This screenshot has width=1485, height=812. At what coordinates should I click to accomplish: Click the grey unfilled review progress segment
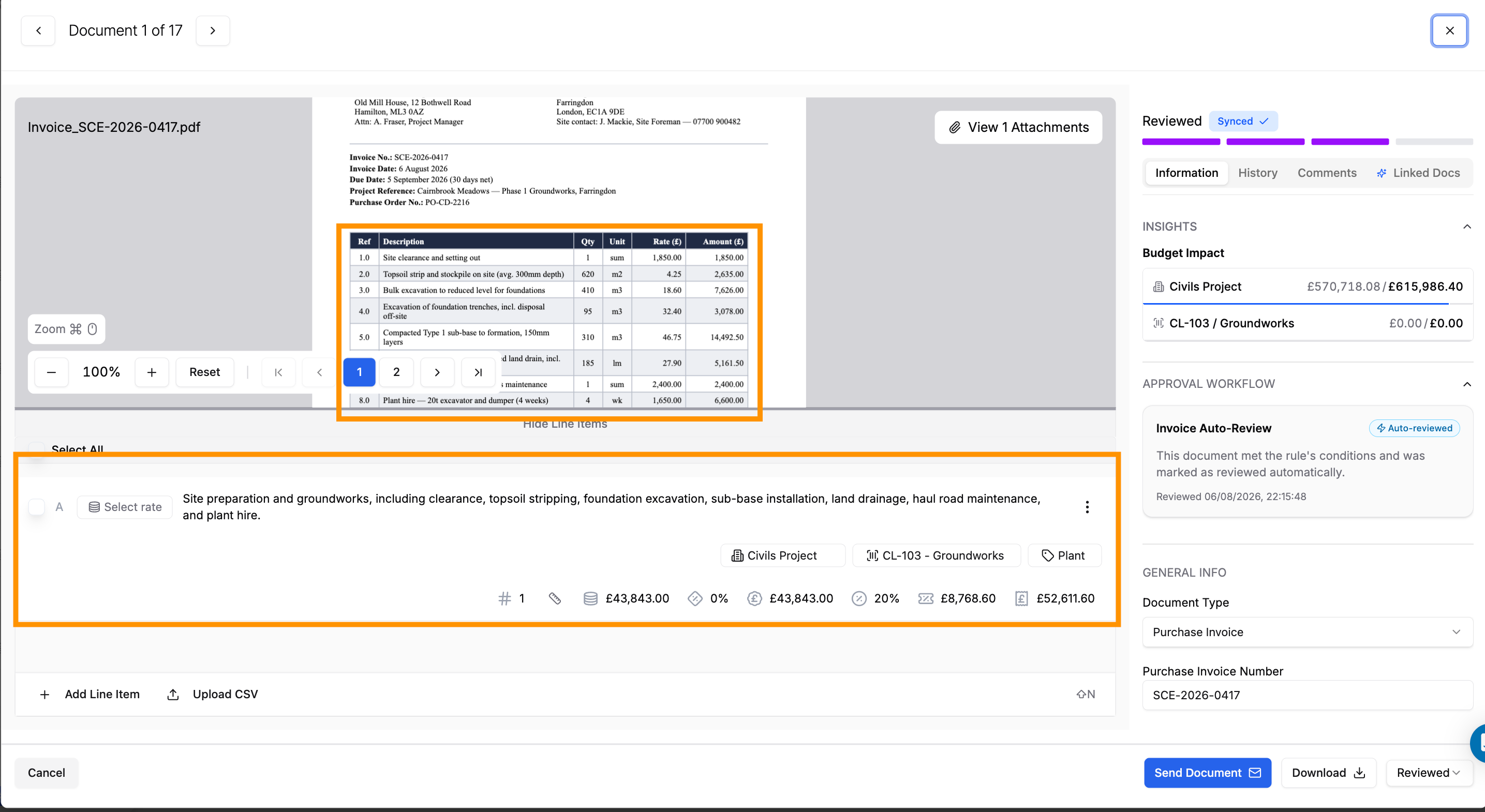click(1434, 142)
